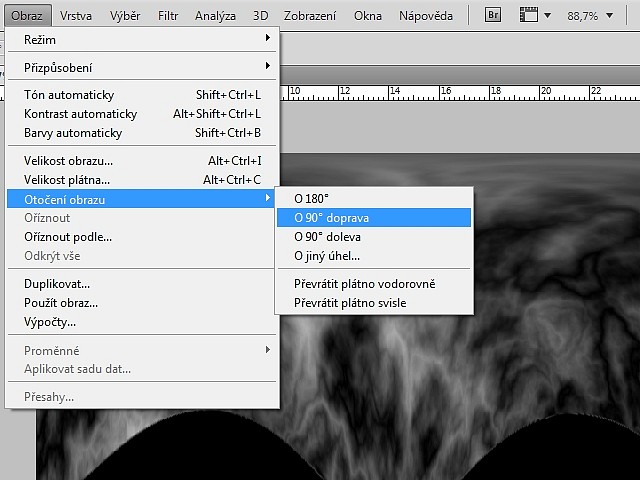Select Otočení obrazu menu entry
Screen dimensions: 640x480
[x=141, y=199]
